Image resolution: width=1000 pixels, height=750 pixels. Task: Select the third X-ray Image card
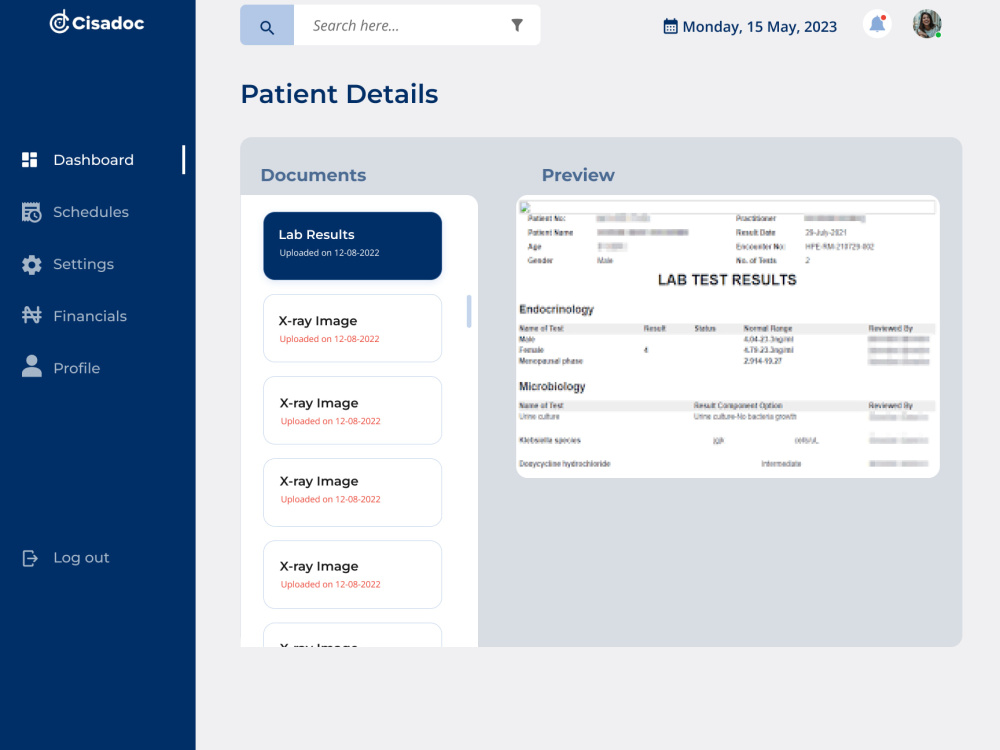point(353,492)
